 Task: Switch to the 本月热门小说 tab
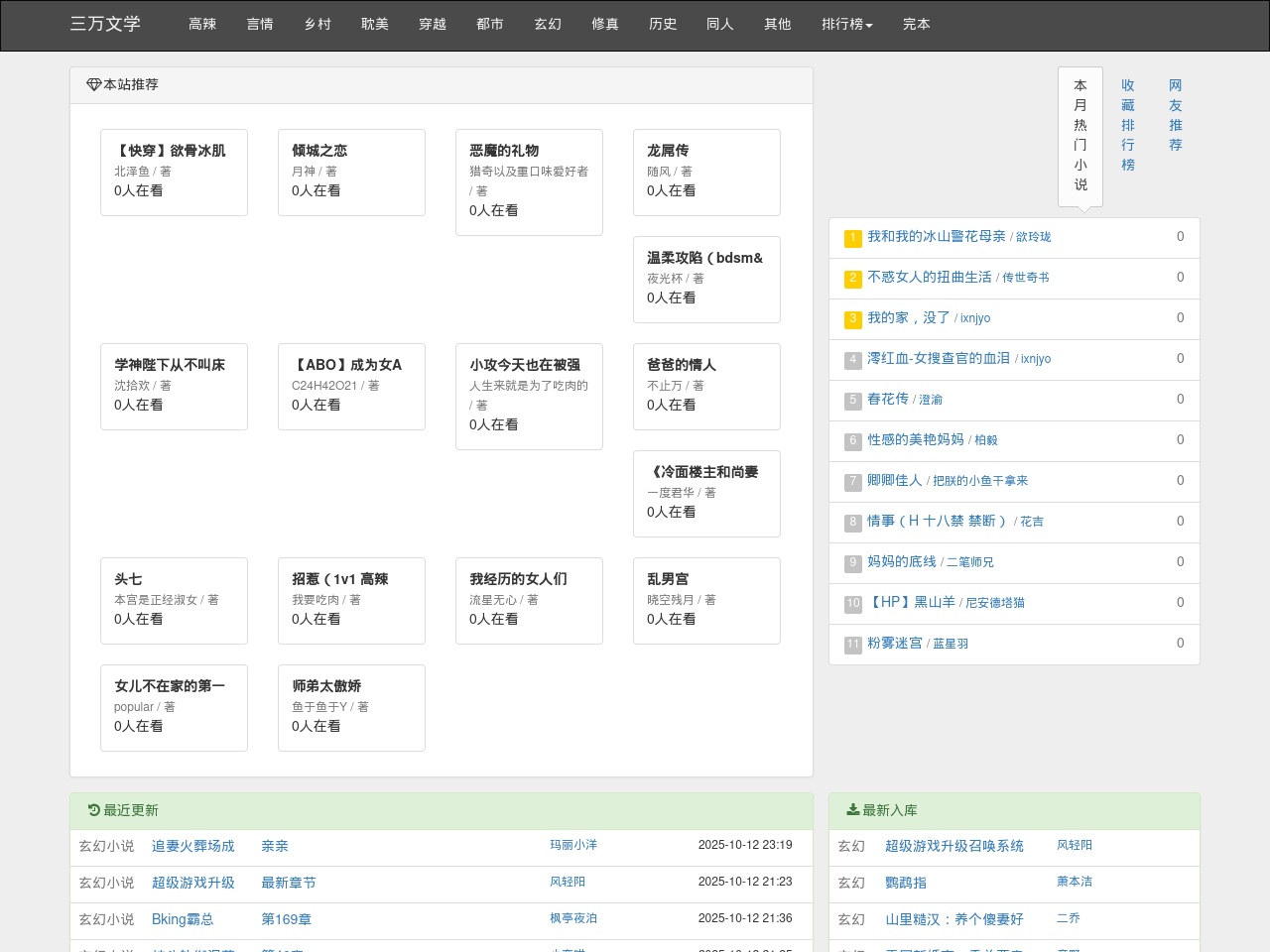click(x=1080, y=135)
